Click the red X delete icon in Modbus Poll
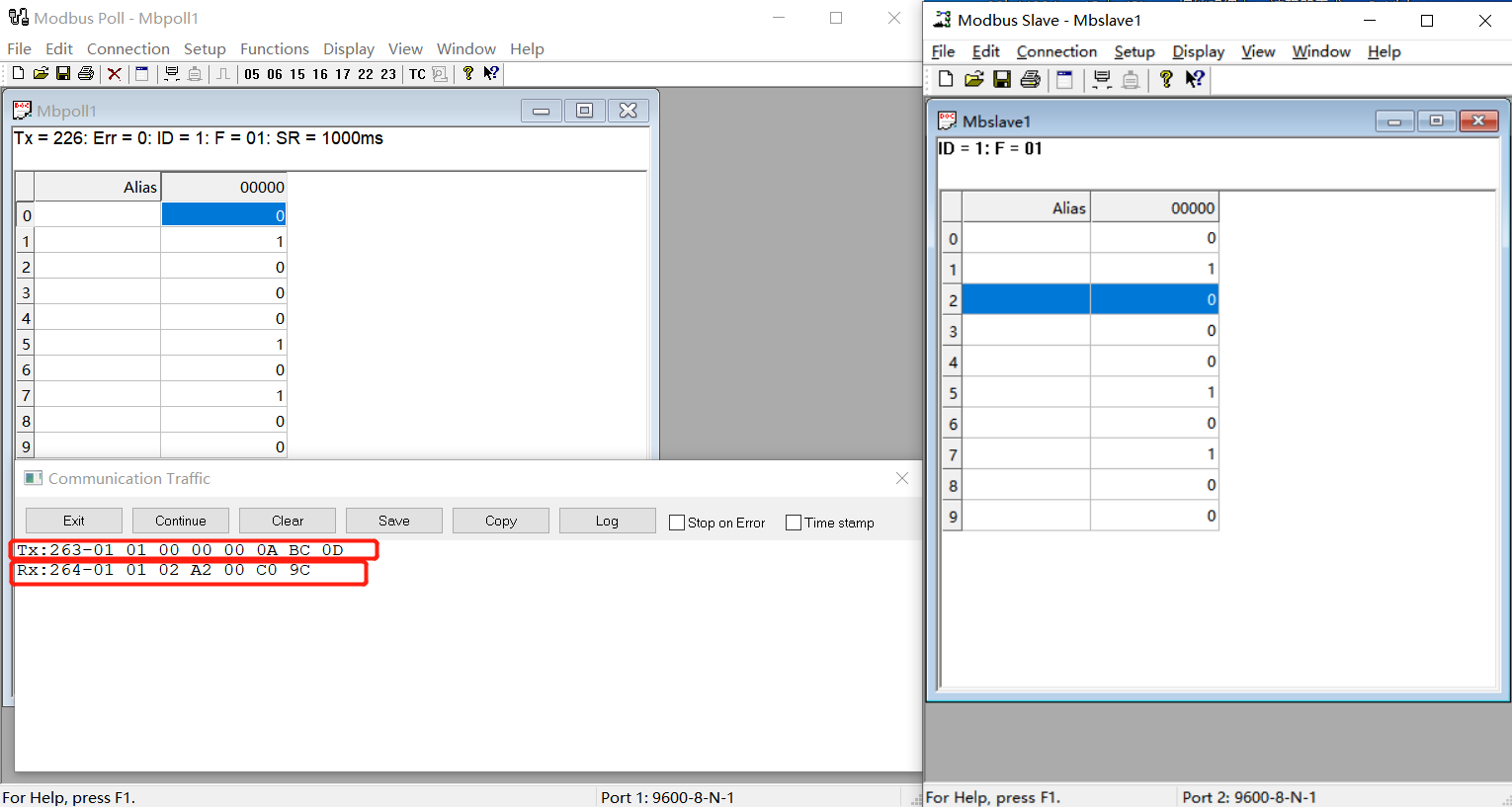This screenshot has width=1512, height=807. tap(115, 73)
